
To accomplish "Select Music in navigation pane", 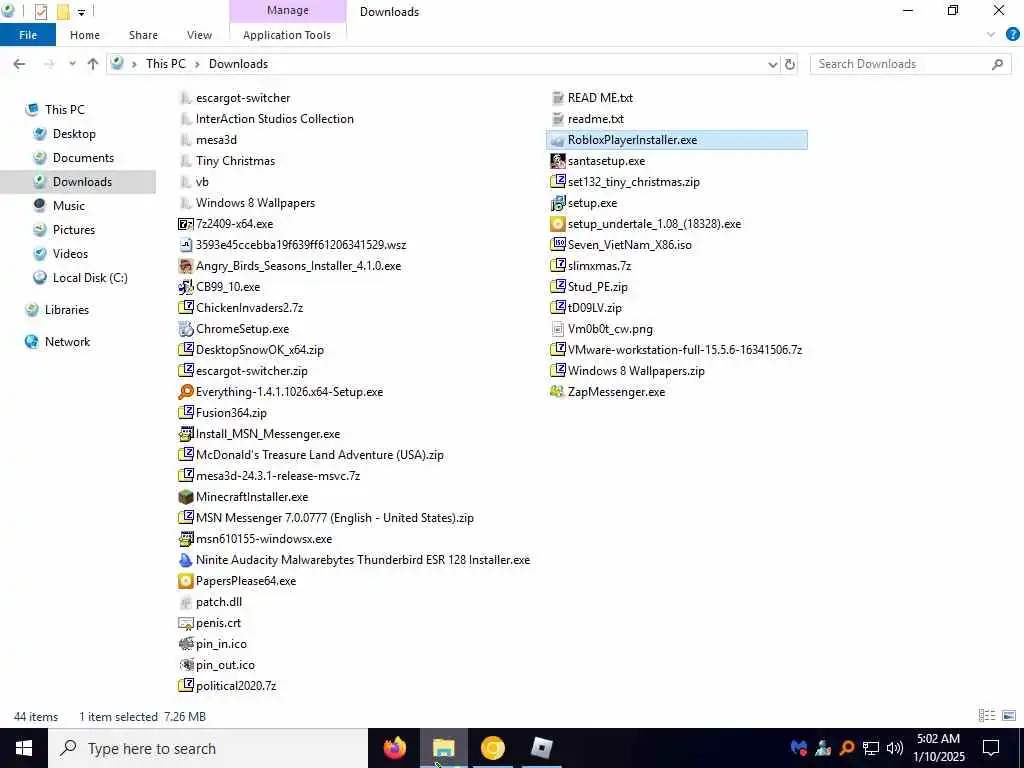I will 69,206.
